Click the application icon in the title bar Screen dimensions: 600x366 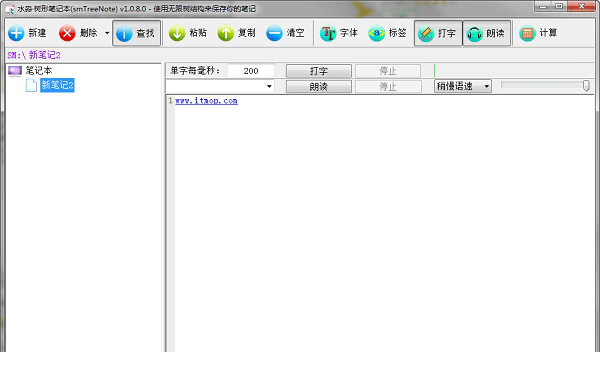pos(10,9)
